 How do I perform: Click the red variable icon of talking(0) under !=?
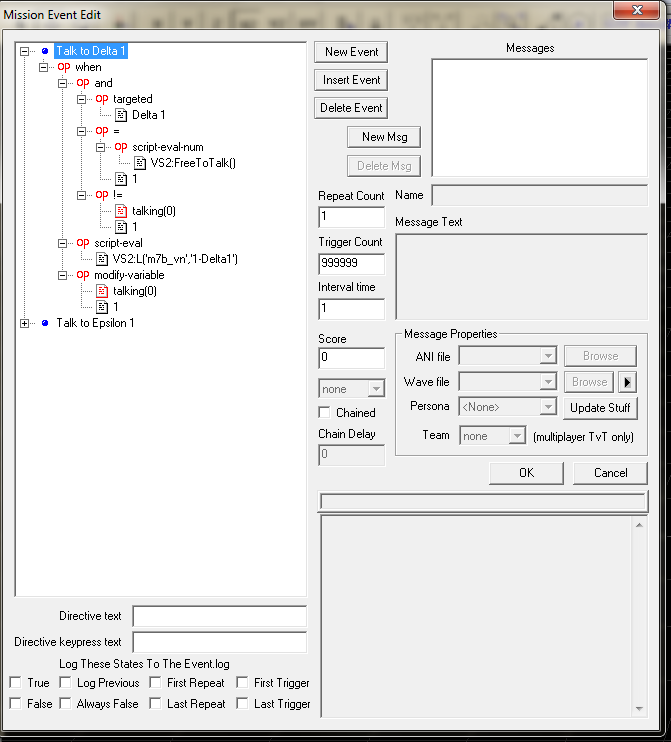[121, 211]
